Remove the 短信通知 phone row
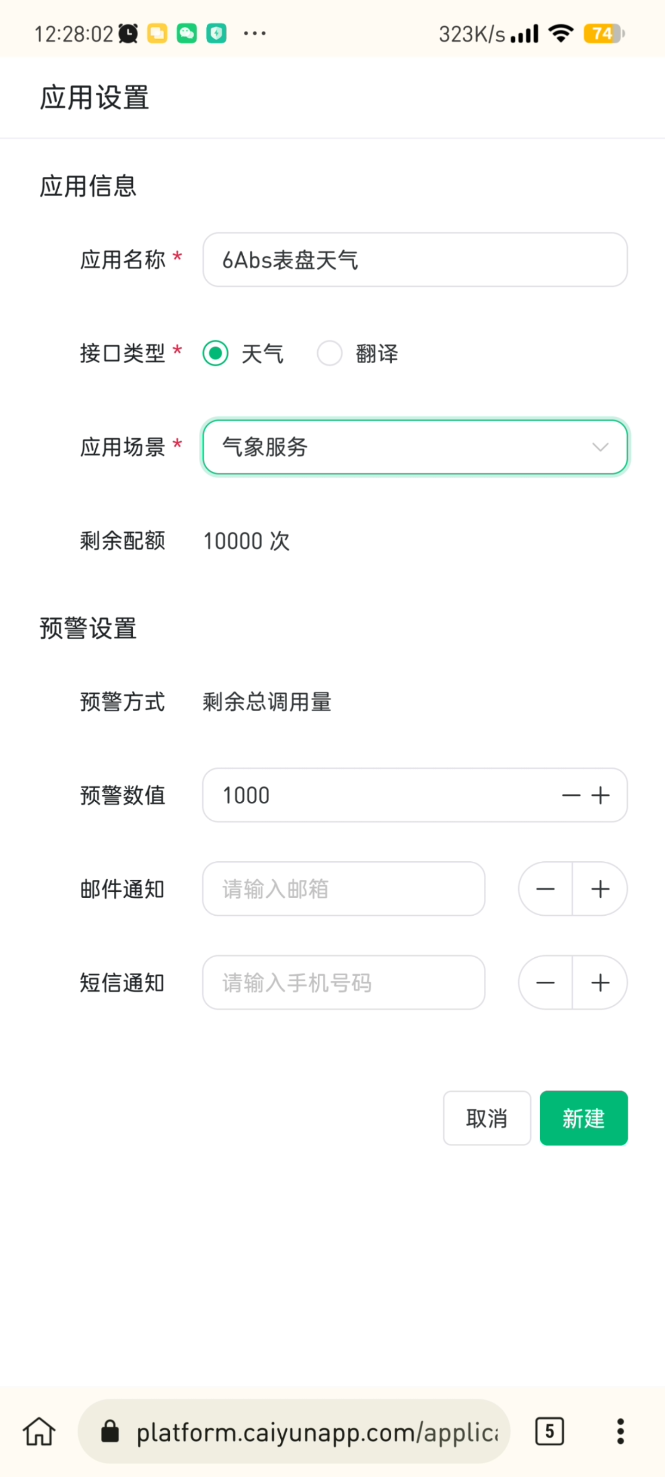Viewport: 665px width, 1477px height. point(546,983)
